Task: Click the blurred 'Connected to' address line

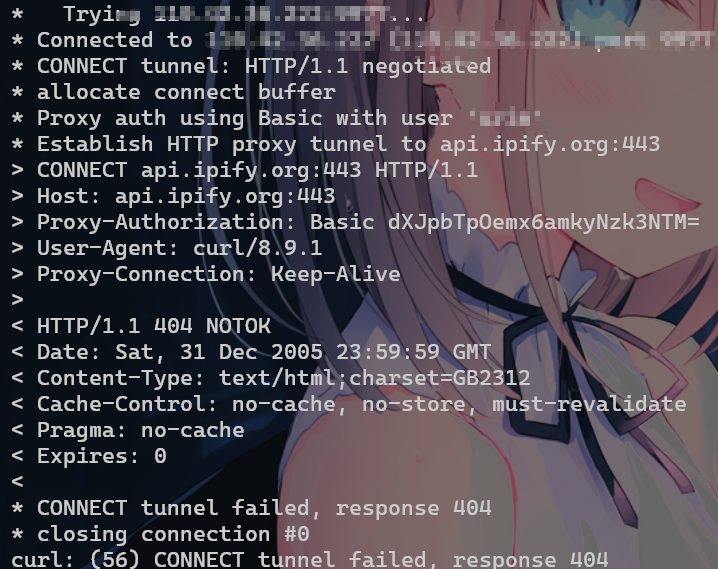Action: (364, 40)
